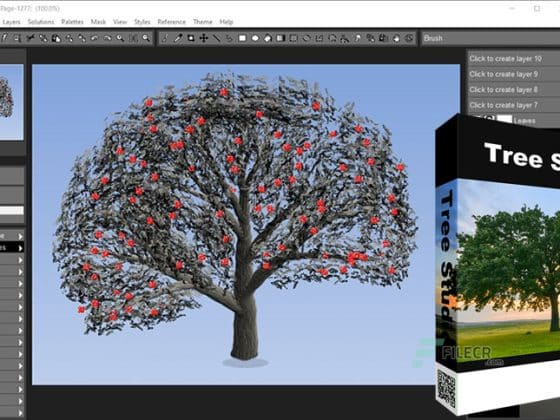Image resolution: width=560 pixels, height=420 pixels.
Task: Click the white bar in left panel
Action: coord(12,210)
